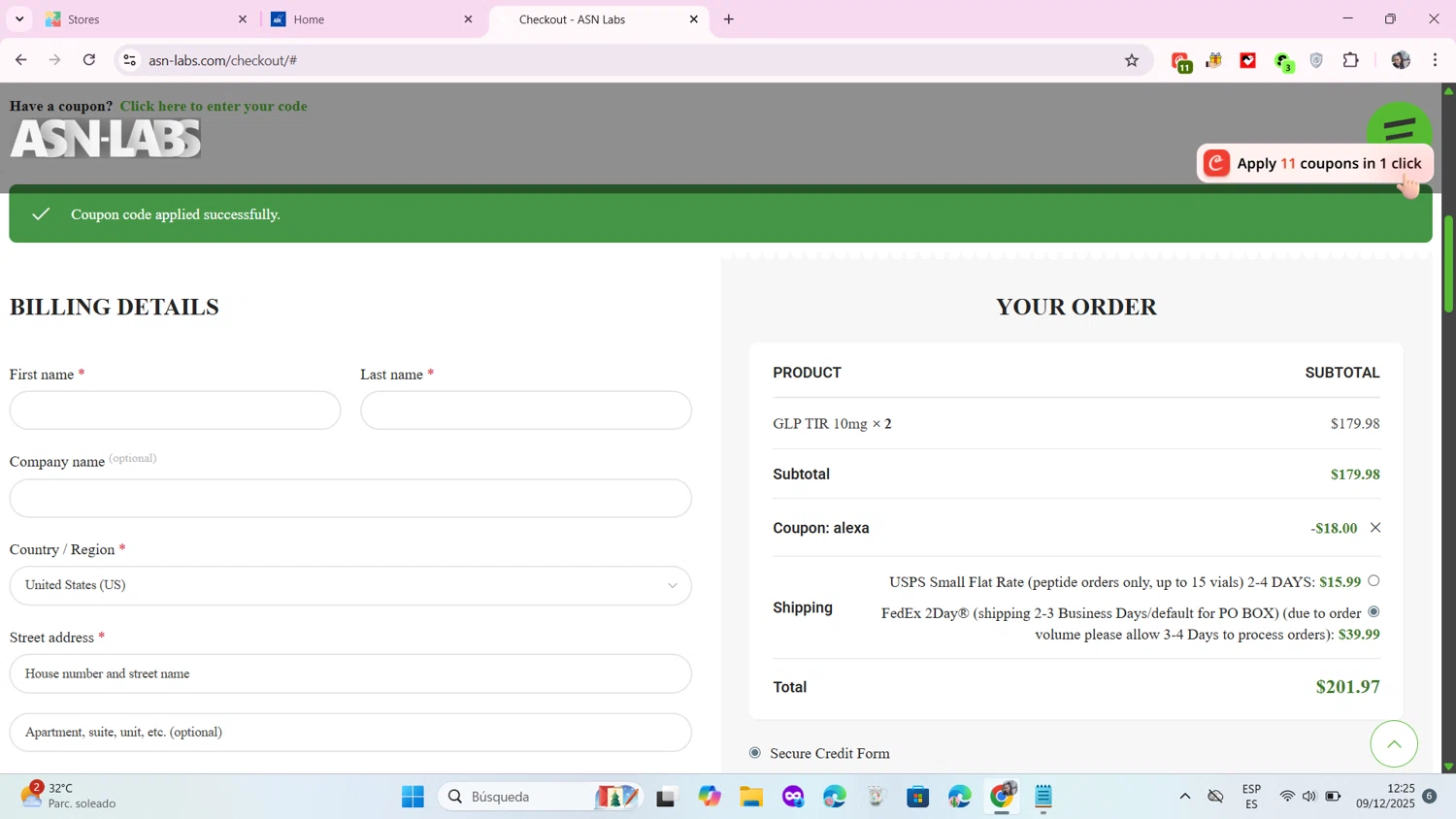Open File Explorer from the taskbar
The width and height of the screenshot is (1456, 819).
coord(751,797)
